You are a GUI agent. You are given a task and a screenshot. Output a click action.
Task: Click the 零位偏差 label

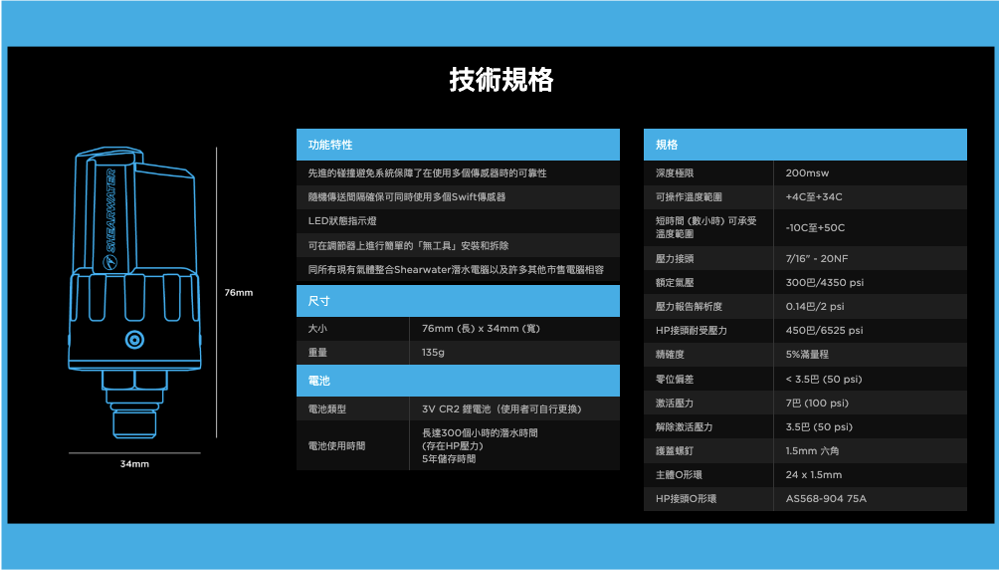tap(675, 379)
